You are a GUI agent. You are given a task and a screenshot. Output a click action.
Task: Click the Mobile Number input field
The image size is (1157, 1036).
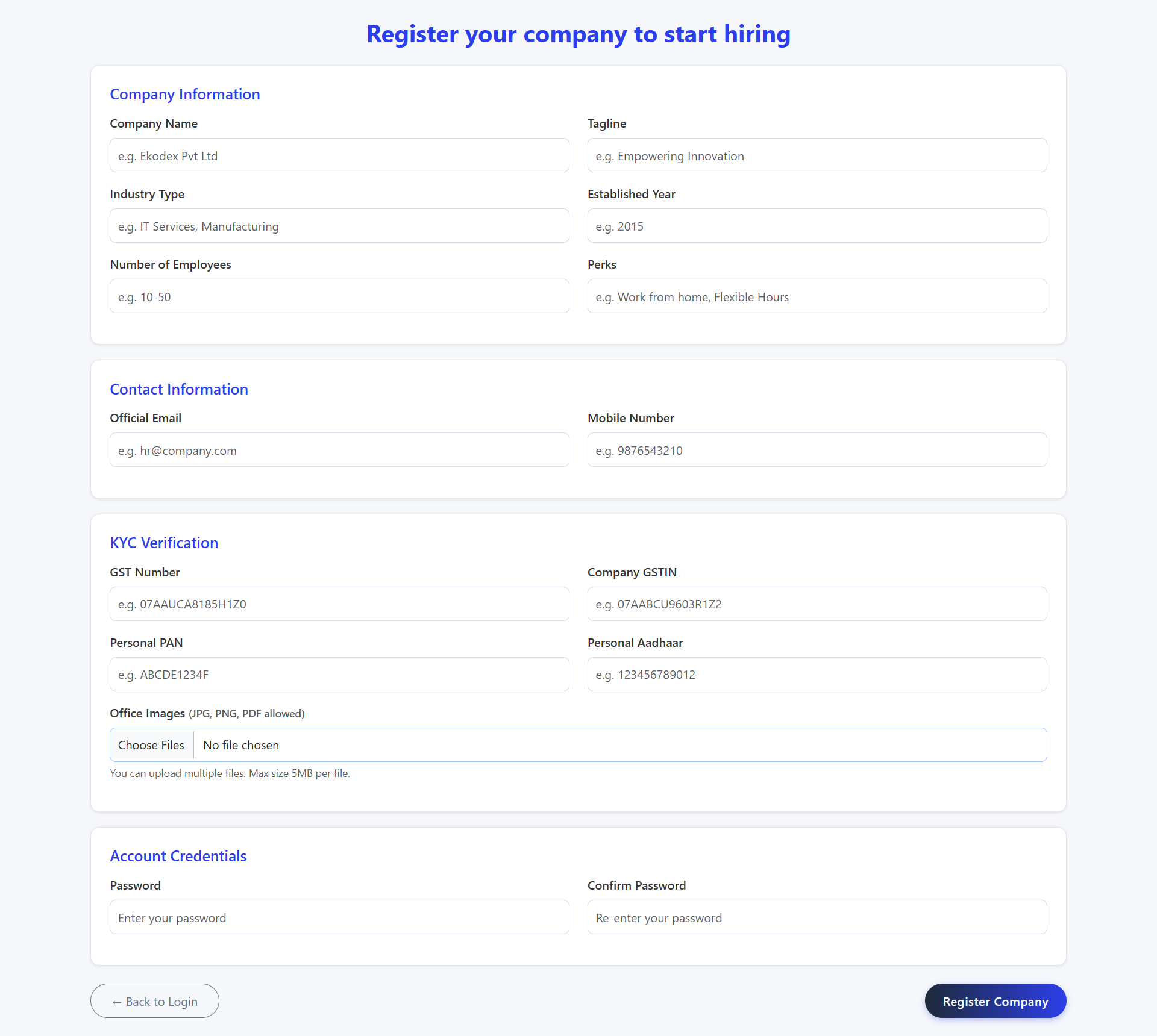coord(817,449)
